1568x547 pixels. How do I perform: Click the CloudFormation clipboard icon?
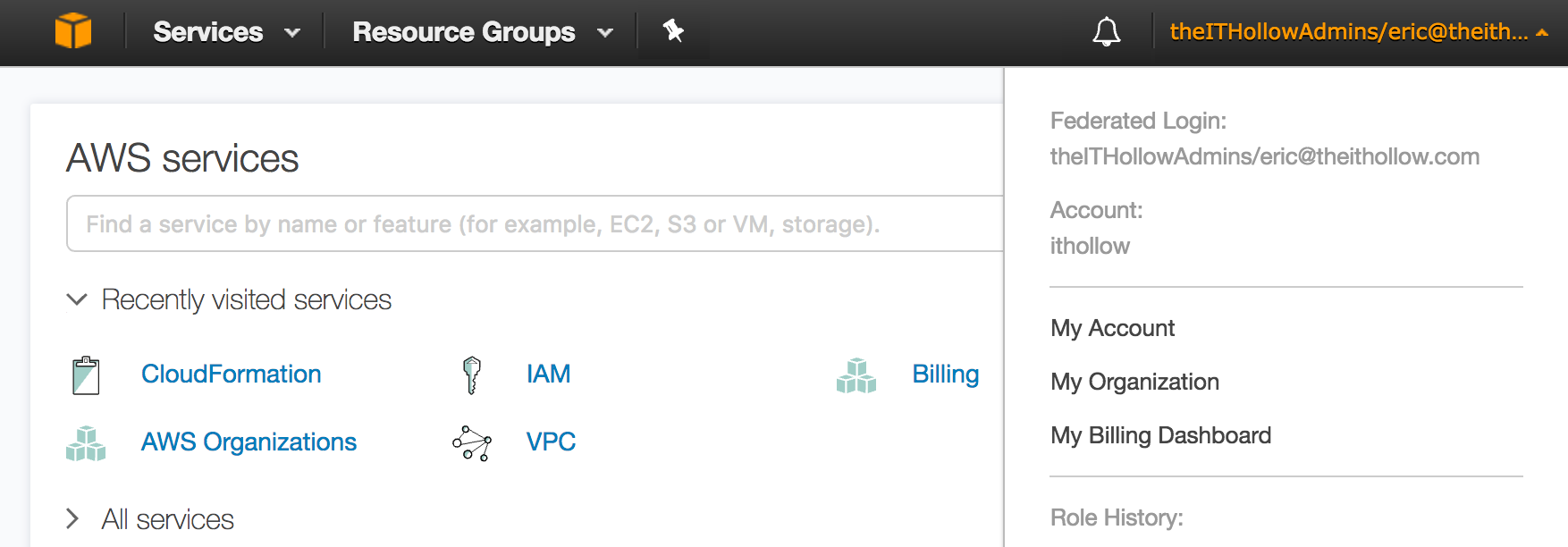click(x=86, y=375)
